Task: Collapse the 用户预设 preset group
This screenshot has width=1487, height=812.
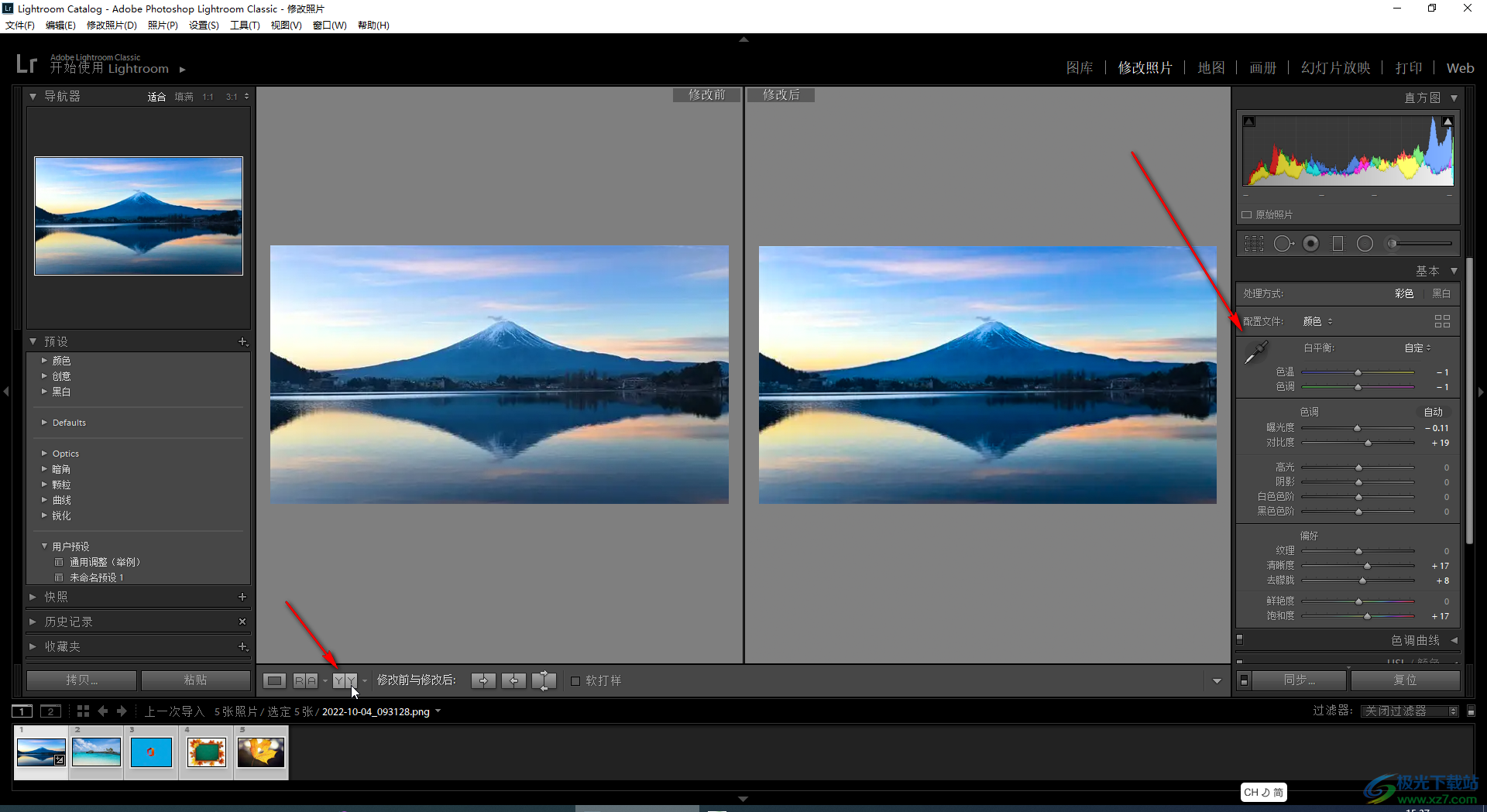Action: click(44, 546)
